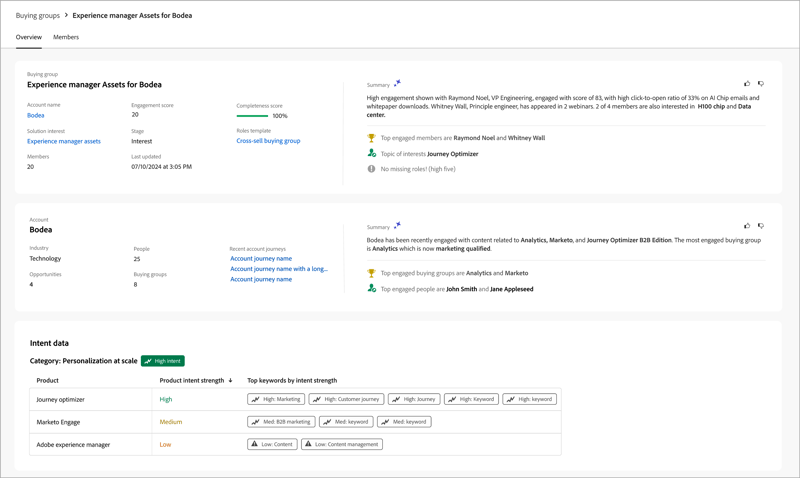
Task: Open the Cross-sell buying group template link
Action: 268,141
